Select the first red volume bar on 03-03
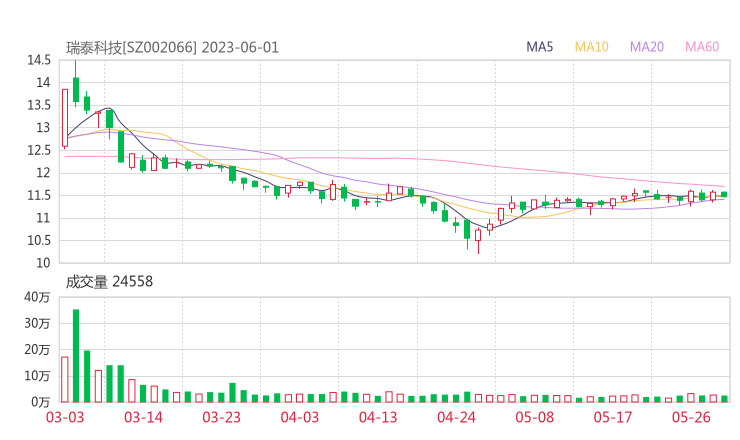The image size is (740, 440). click(x=65, y=380)
